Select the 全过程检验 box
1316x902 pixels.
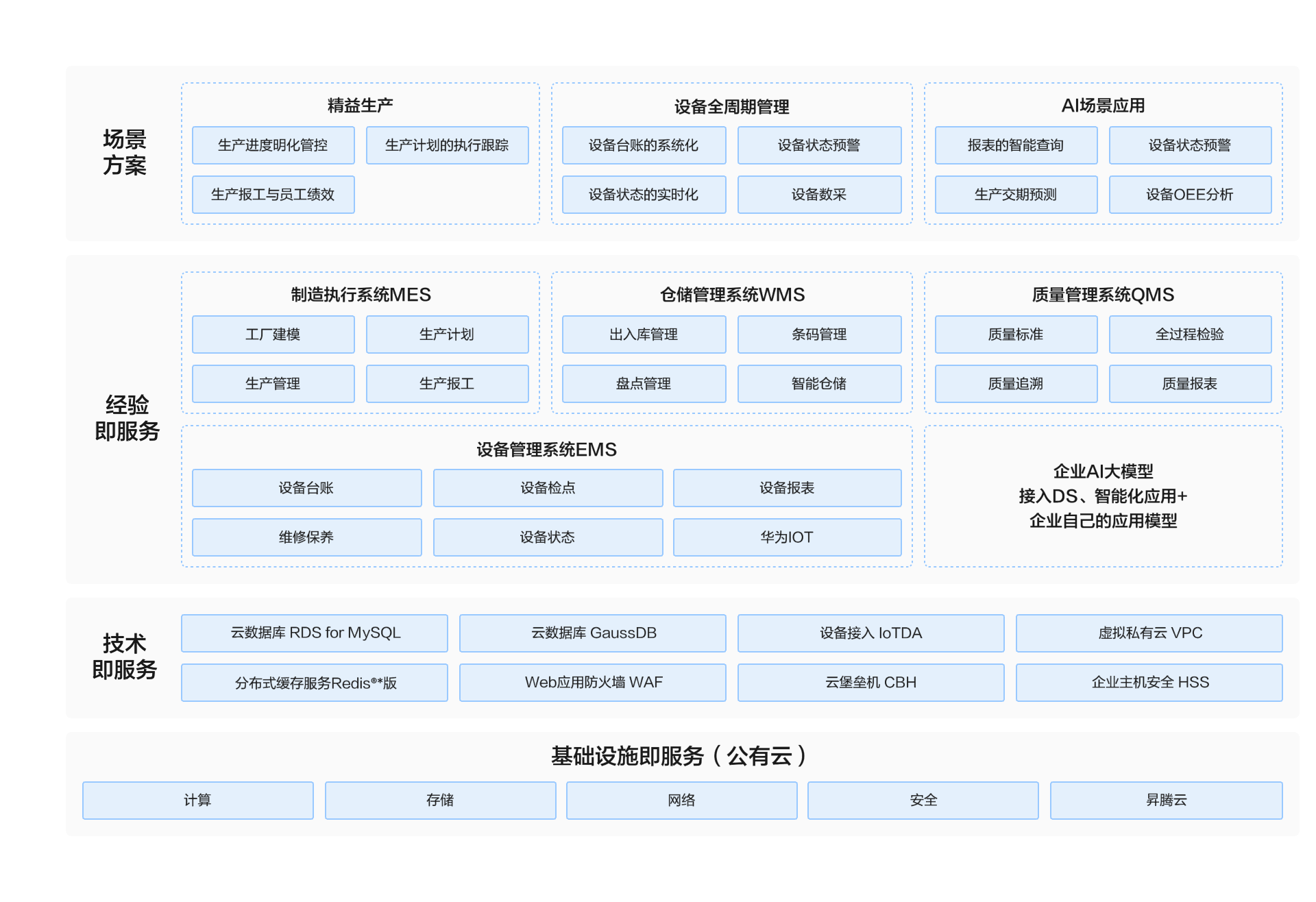point(1190,334)
